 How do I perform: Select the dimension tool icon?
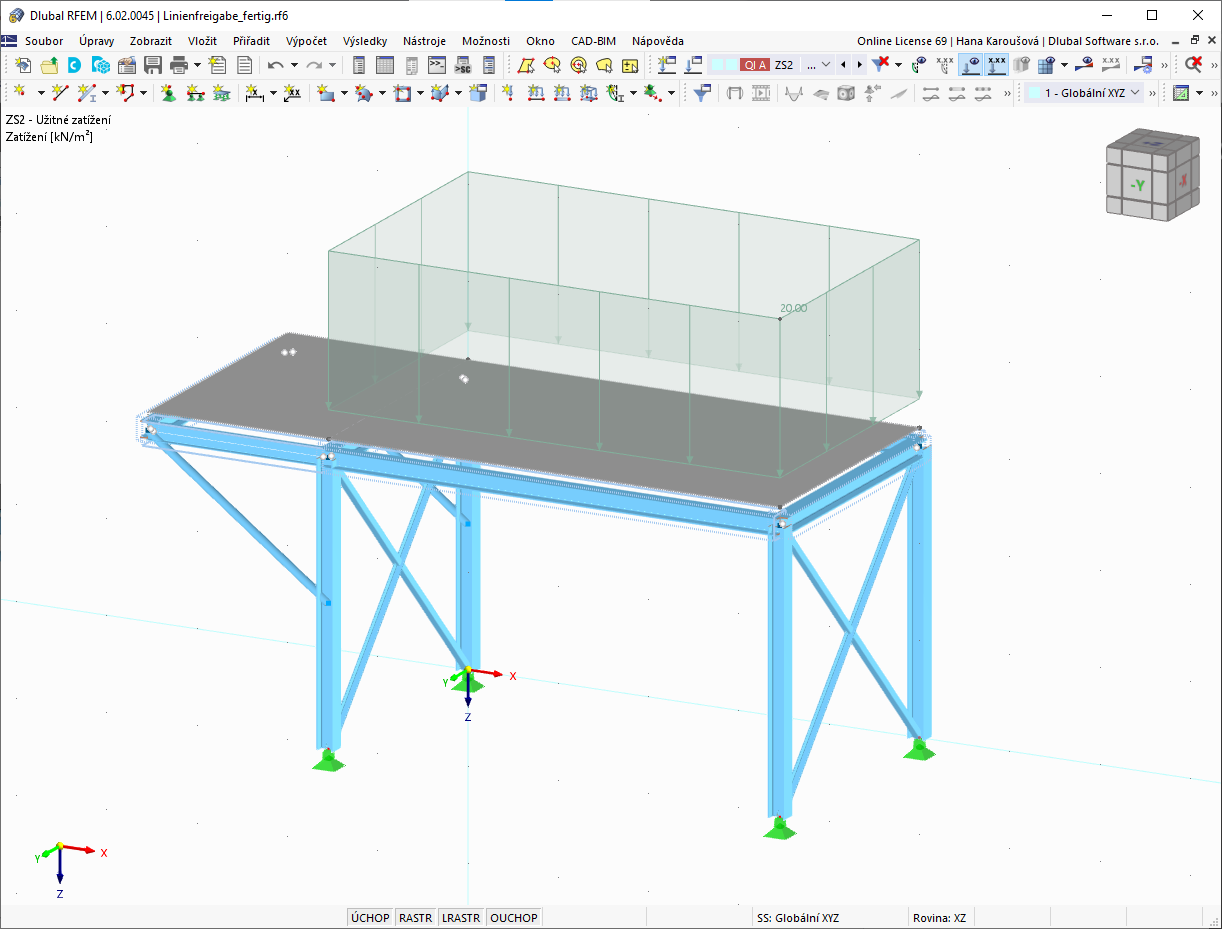click(x=254, y=93)
